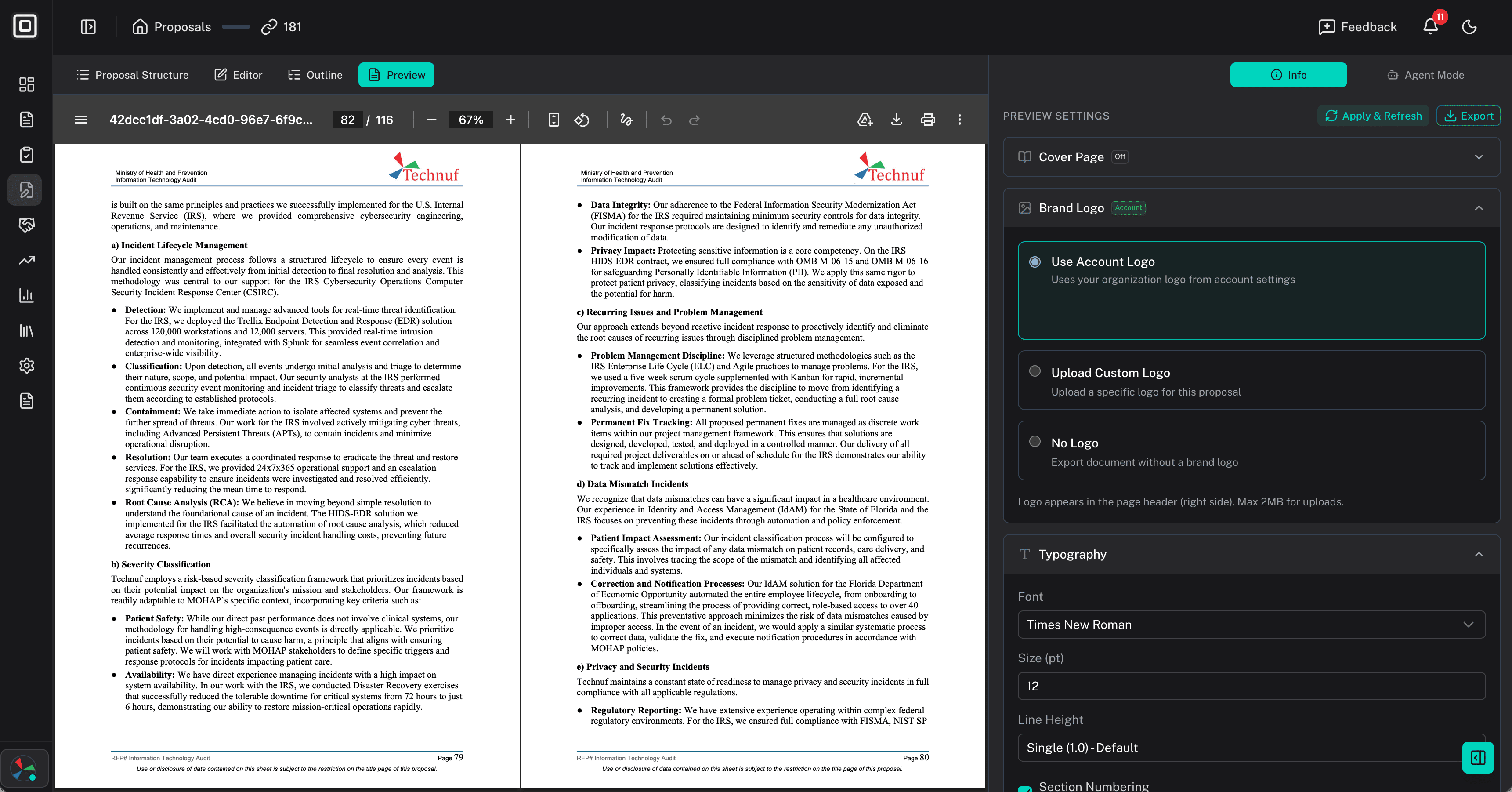Image resolution: width=1512 pixels, height=792 pixels.
Task: Open the trending arrow icon in sidebar
Action: tap(26, 260)
